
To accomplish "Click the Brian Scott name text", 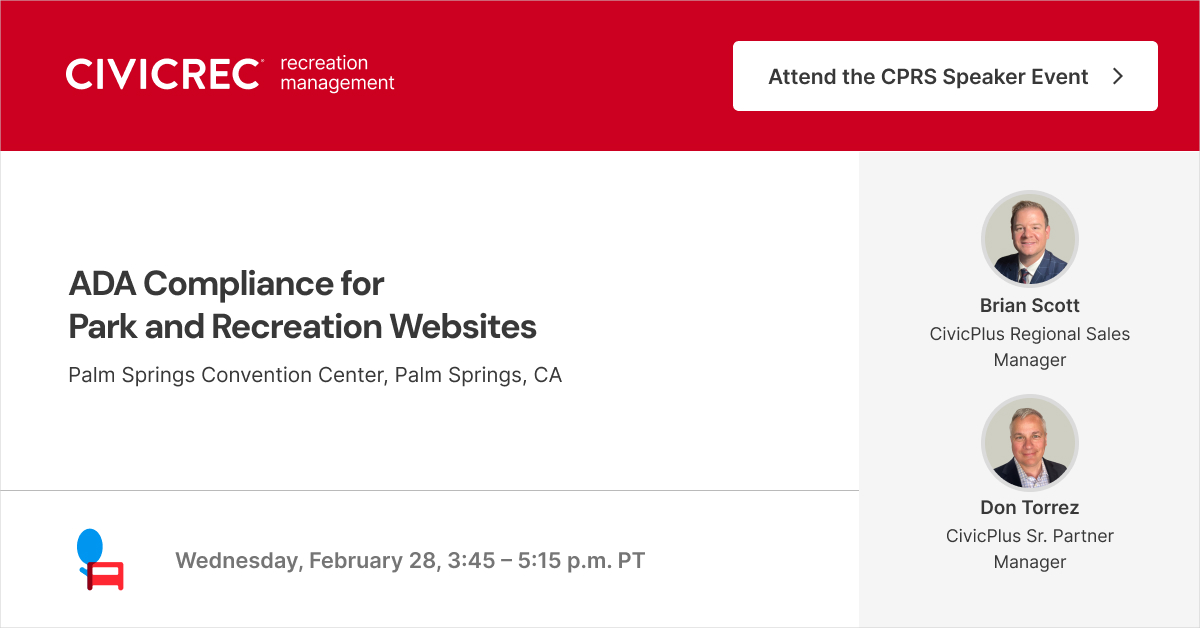I will [1029, 306].
